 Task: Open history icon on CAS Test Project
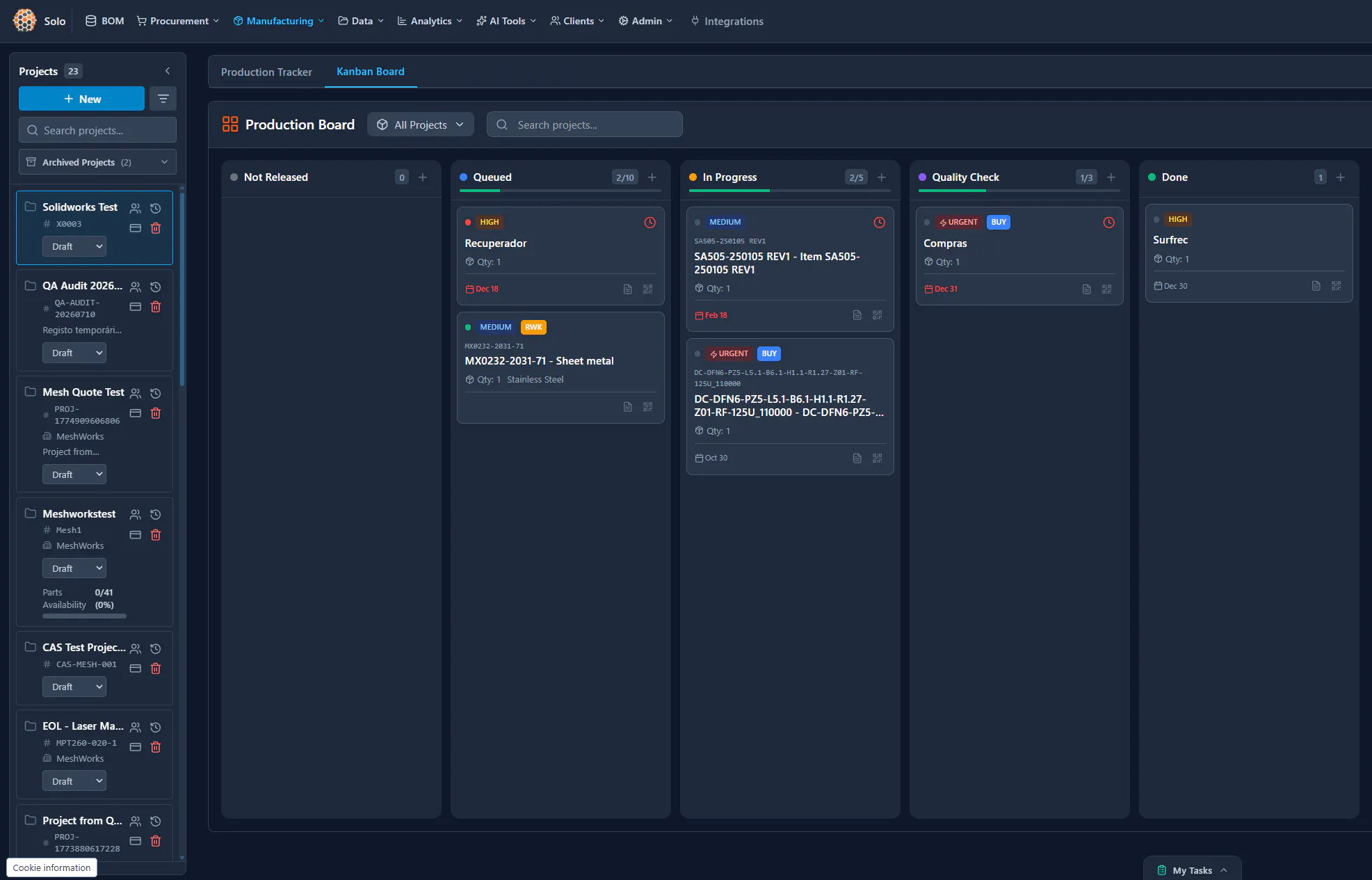coord(156,648)
